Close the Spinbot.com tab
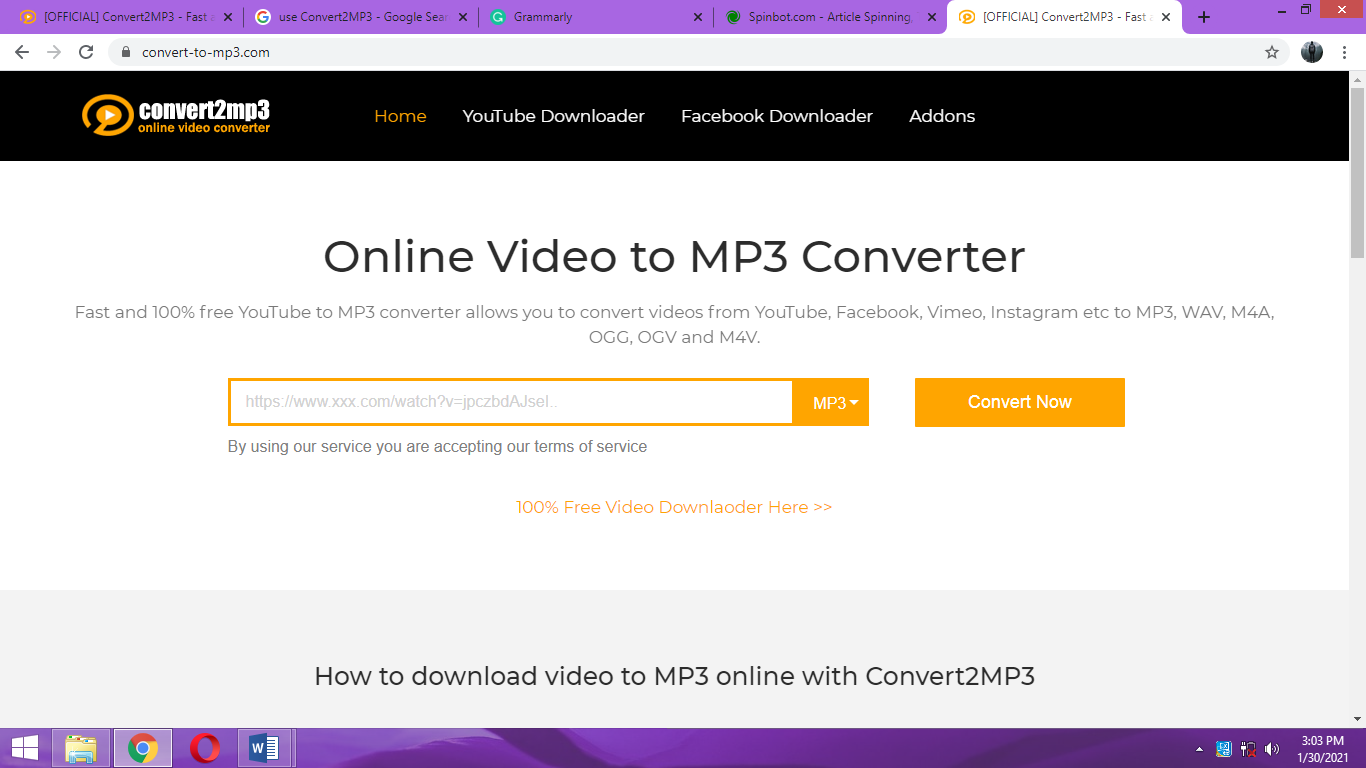 931,17
